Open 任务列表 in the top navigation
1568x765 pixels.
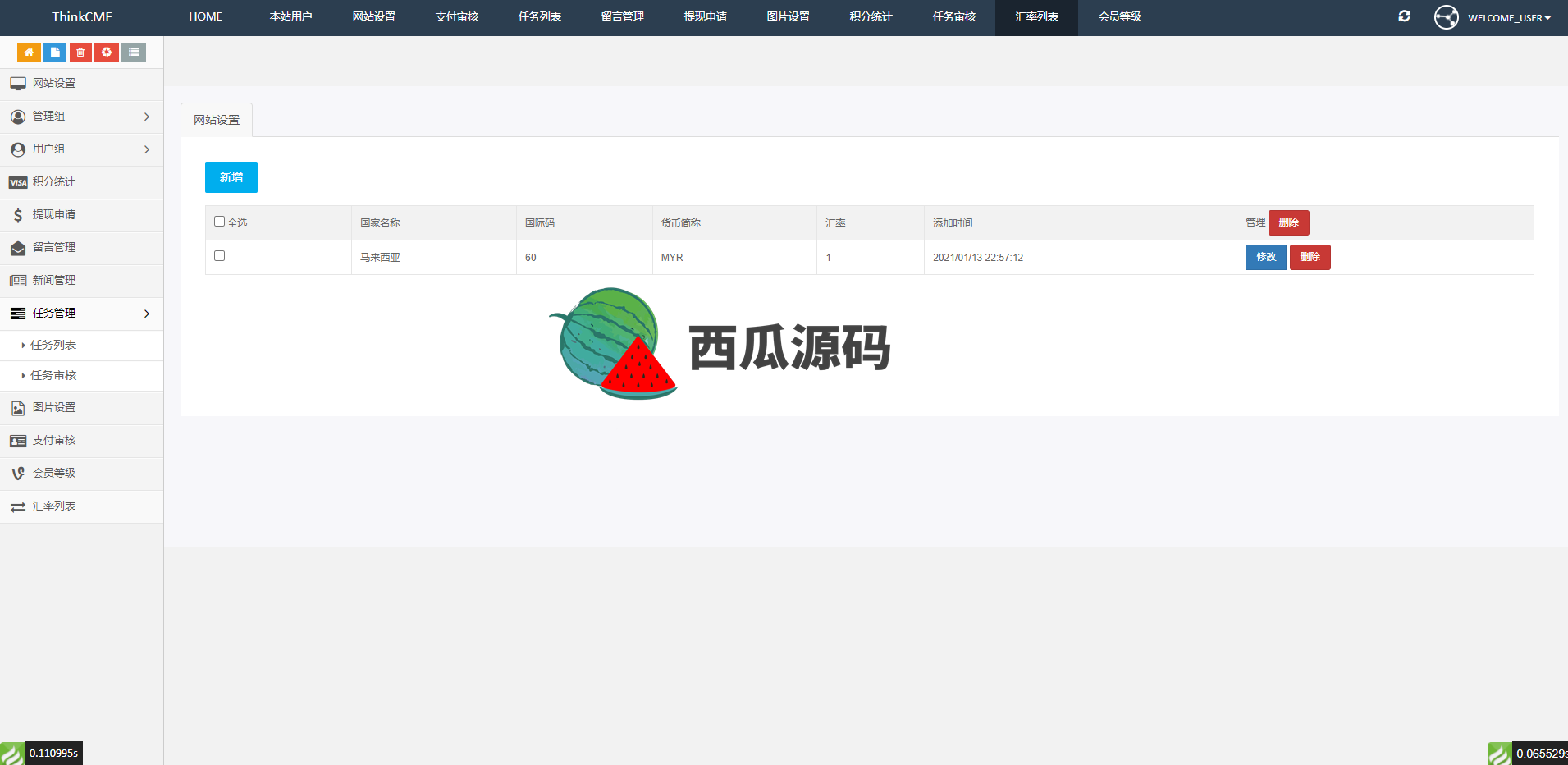click(x=539, y=17)
